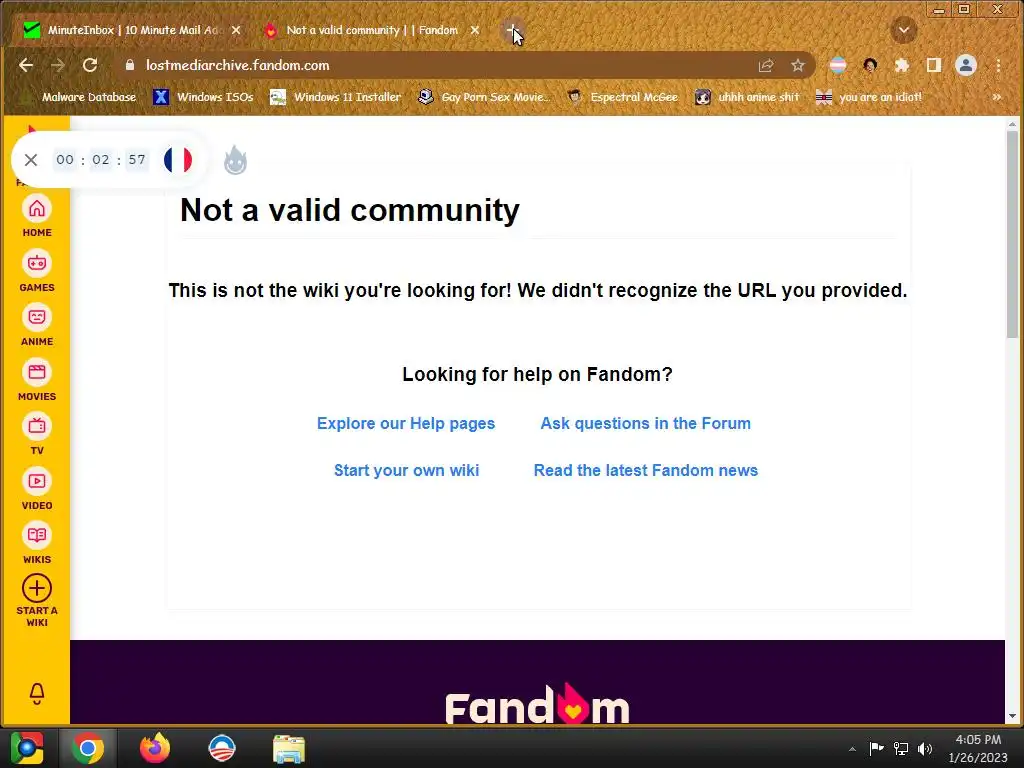Open the Chrome three-dot menu
The width and height of the screenshot is (1024, 768).
click(998, 65)
